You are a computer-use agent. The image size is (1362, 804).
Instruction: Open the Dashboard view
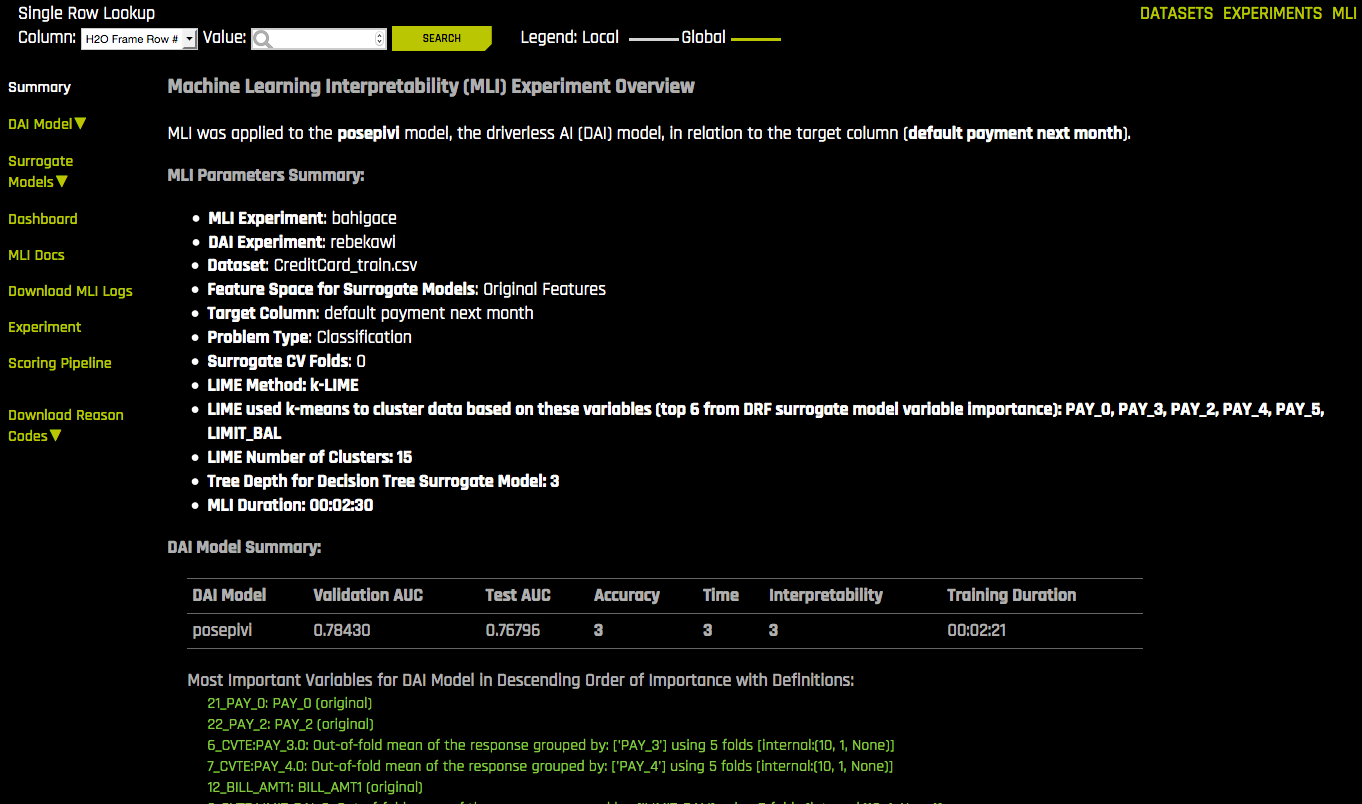point(42,219)
